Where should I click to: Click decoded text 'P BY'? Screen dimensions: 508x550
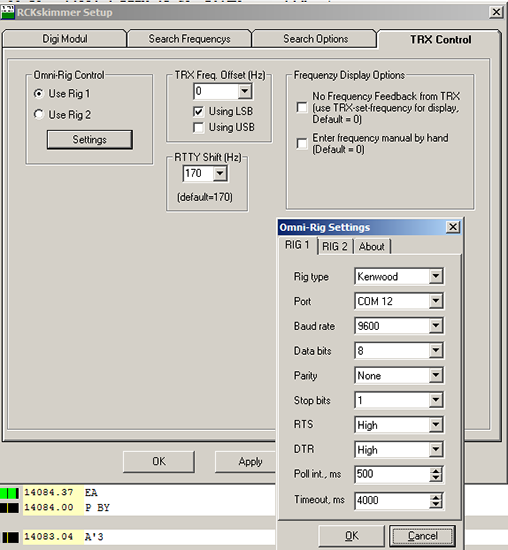[x=98, y=508]
